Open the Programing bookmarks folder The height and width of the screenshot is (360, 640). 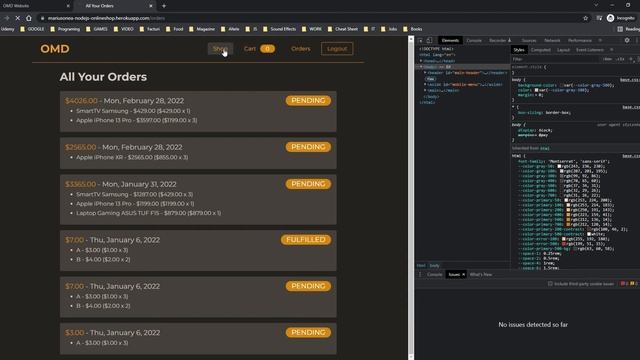click(65, 29)
